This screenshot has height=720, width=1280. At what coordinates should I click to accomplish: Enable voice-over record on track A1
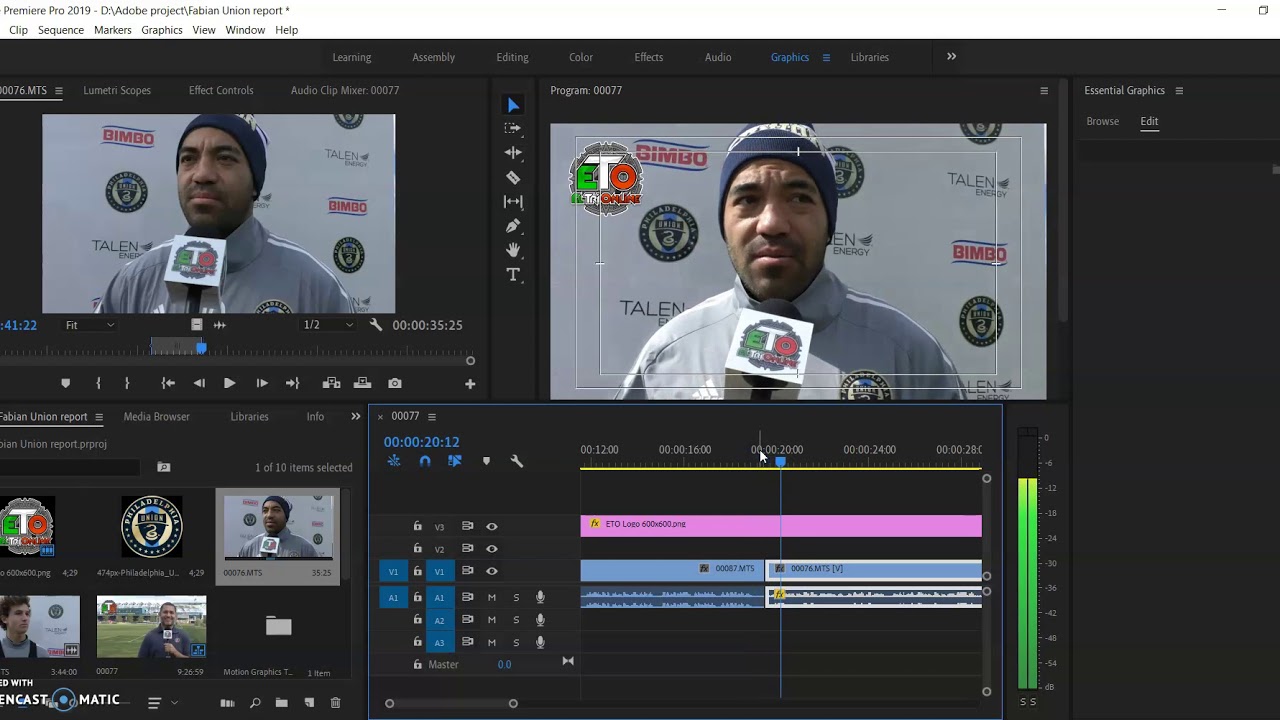pos(540,597)
